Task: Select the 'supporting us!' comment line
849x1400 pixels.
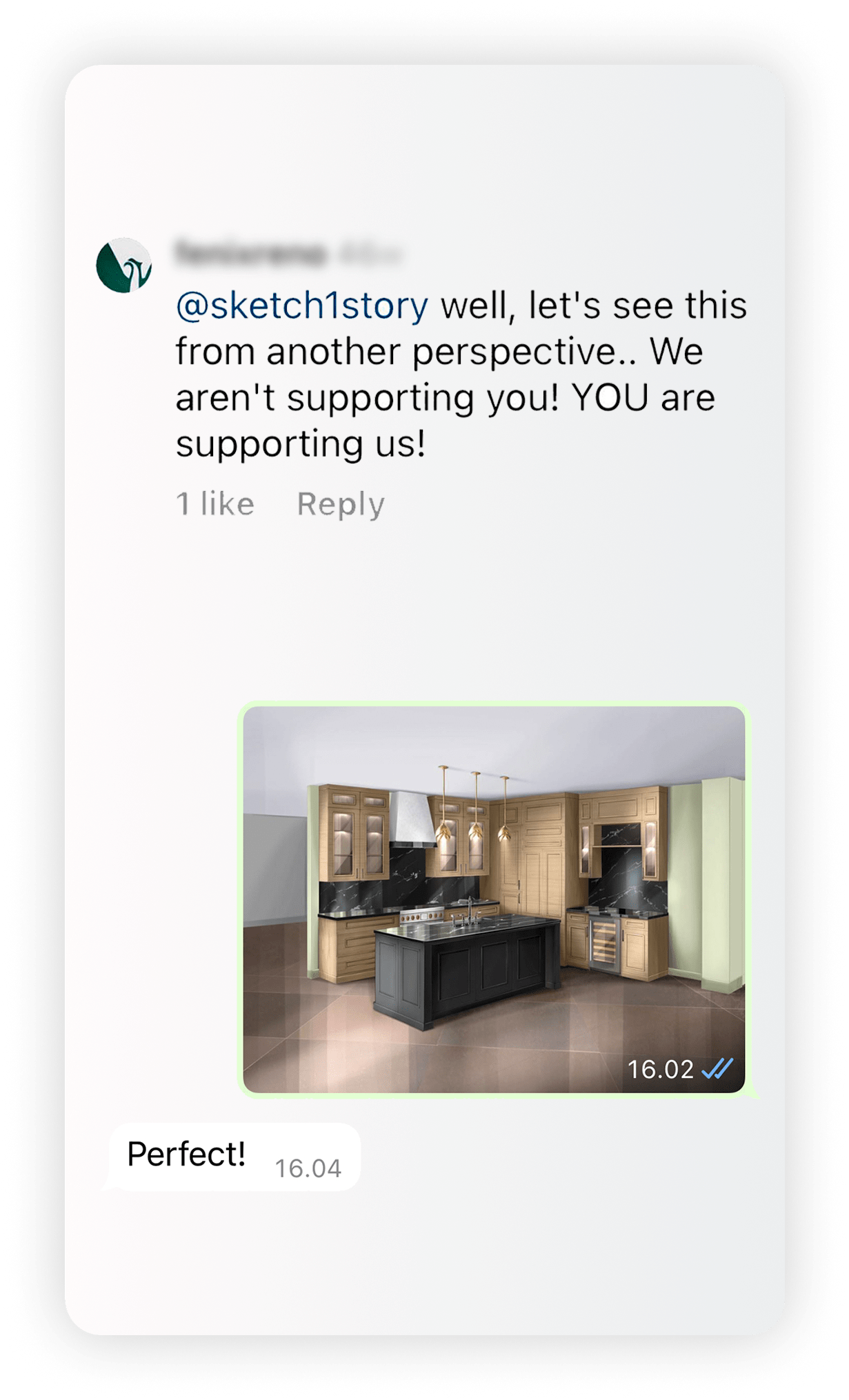Action: (301, 443)
